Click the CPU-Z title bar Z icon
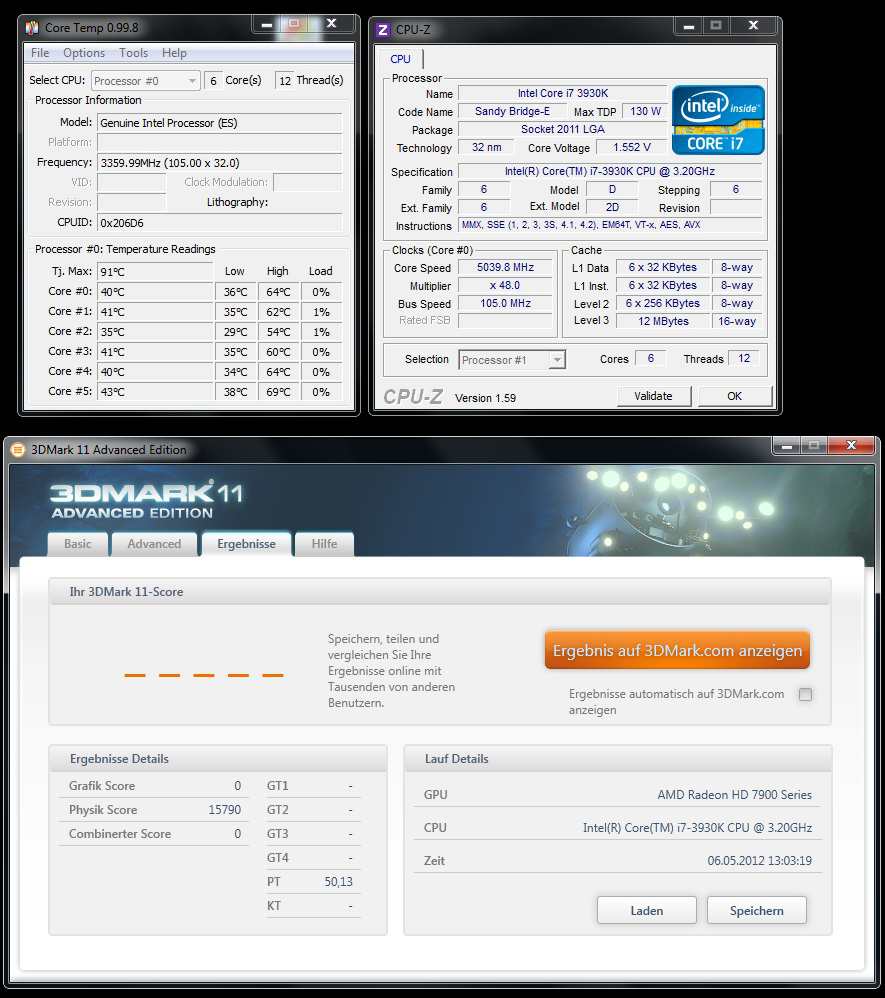 383,30
